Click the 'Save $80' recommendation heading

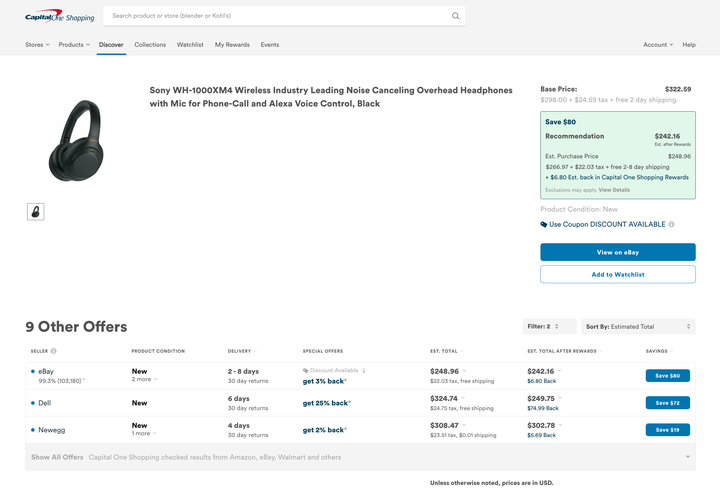tap(560, 122)
